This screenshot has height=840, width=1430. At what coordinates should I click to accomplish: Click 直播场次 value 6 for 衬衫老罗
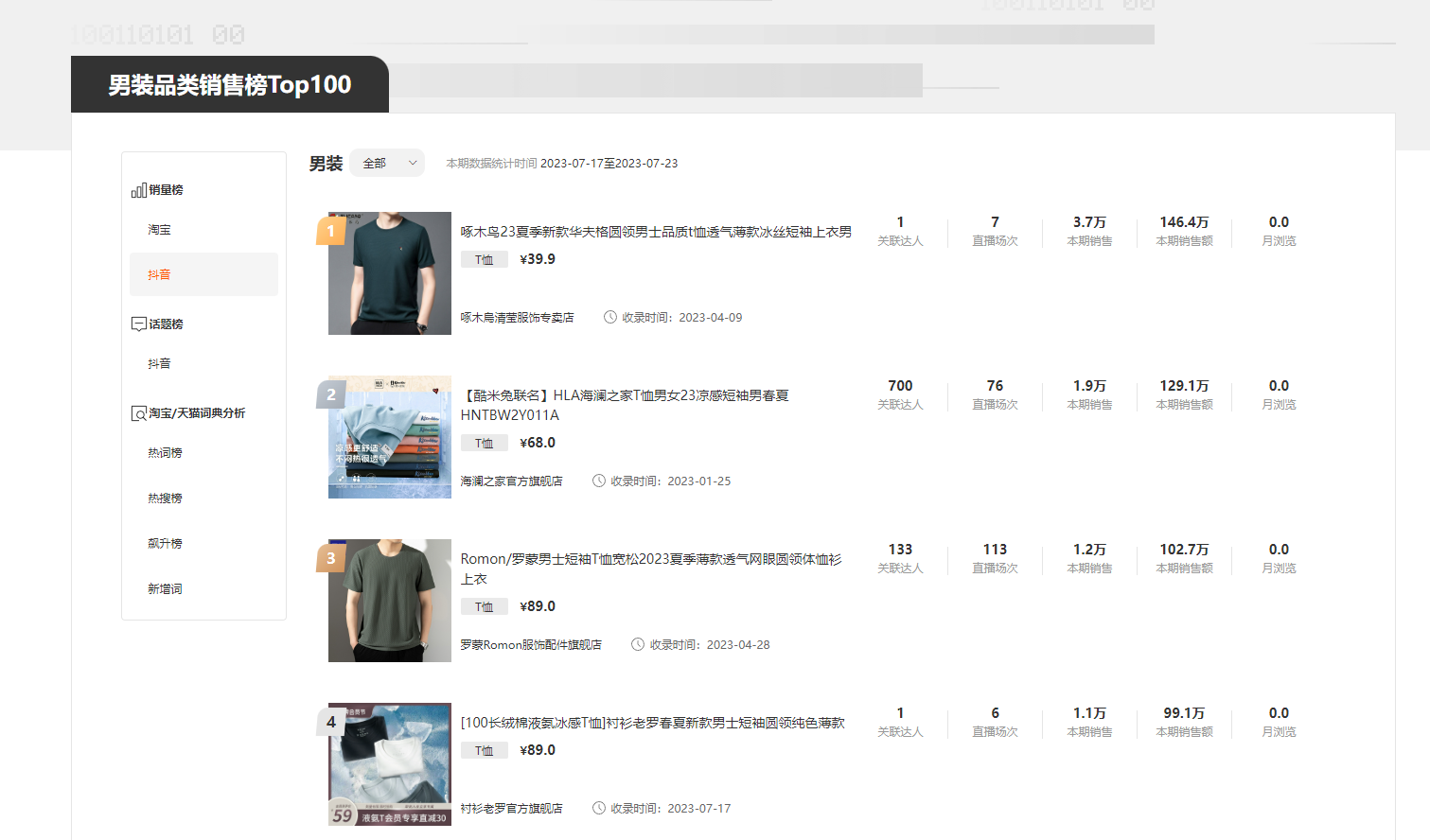pyautogui.click(x=995, y=713)
